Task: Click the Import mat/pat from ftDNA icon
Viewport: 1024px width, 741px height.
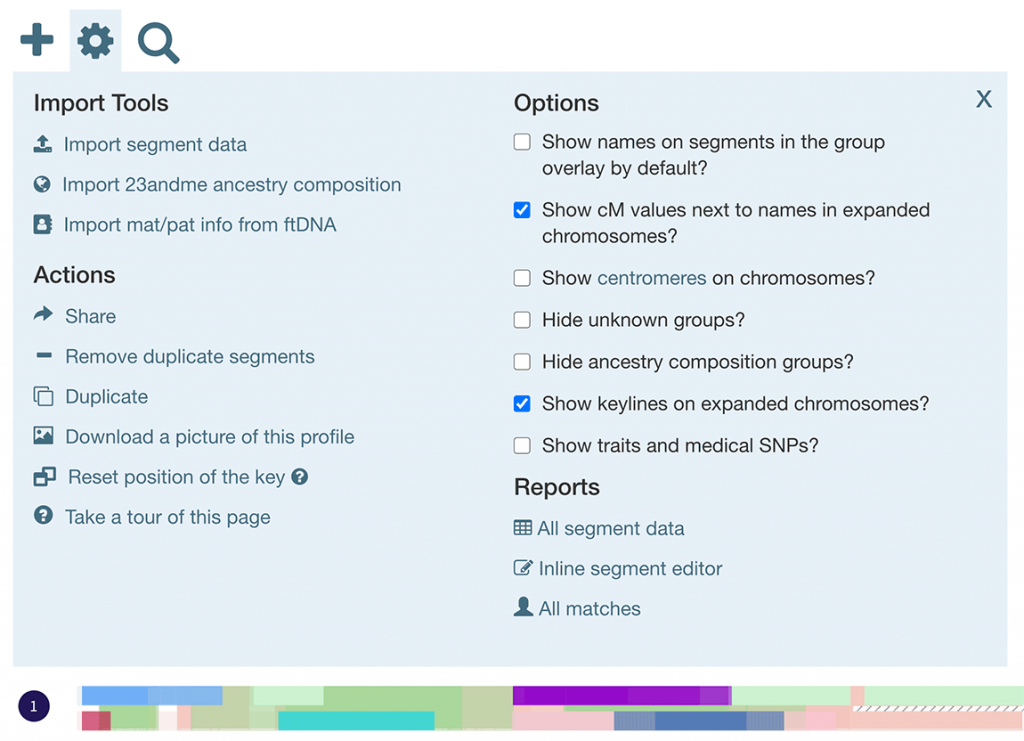Action: click(x=42, y=224)
